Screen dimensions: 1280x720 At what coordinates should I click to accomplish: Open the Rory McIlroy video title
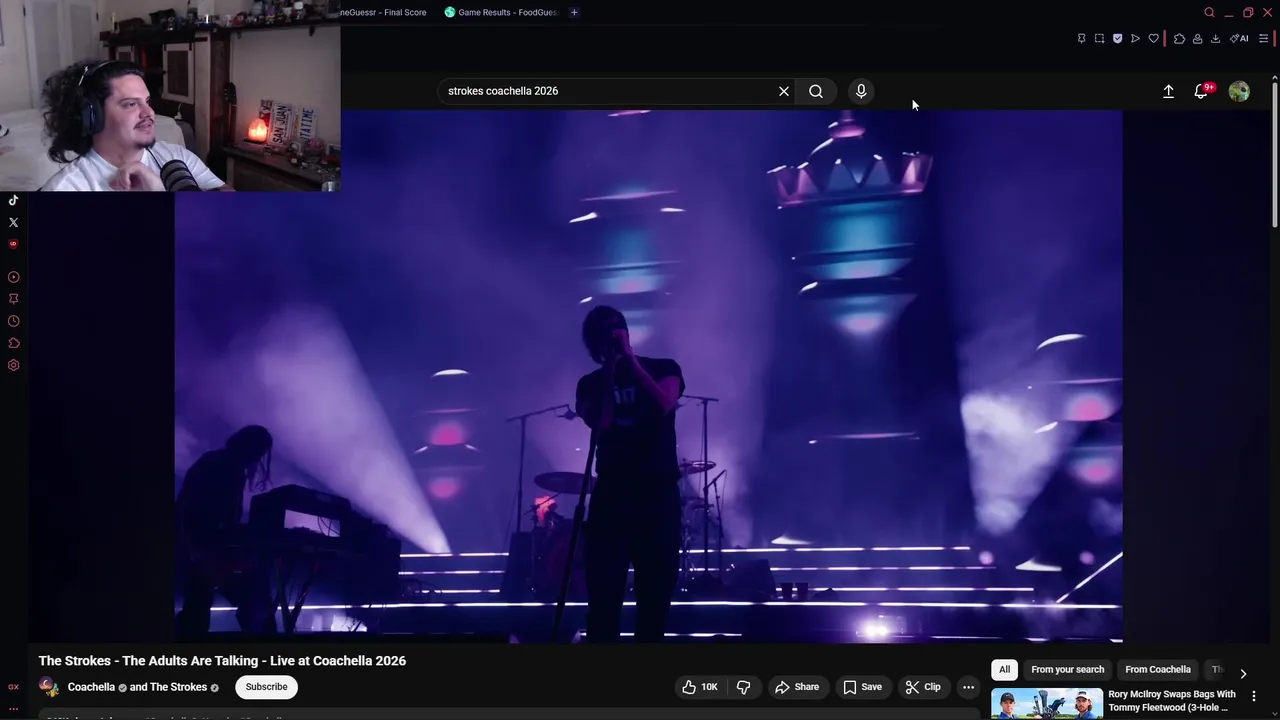[x=1172, y=701]
